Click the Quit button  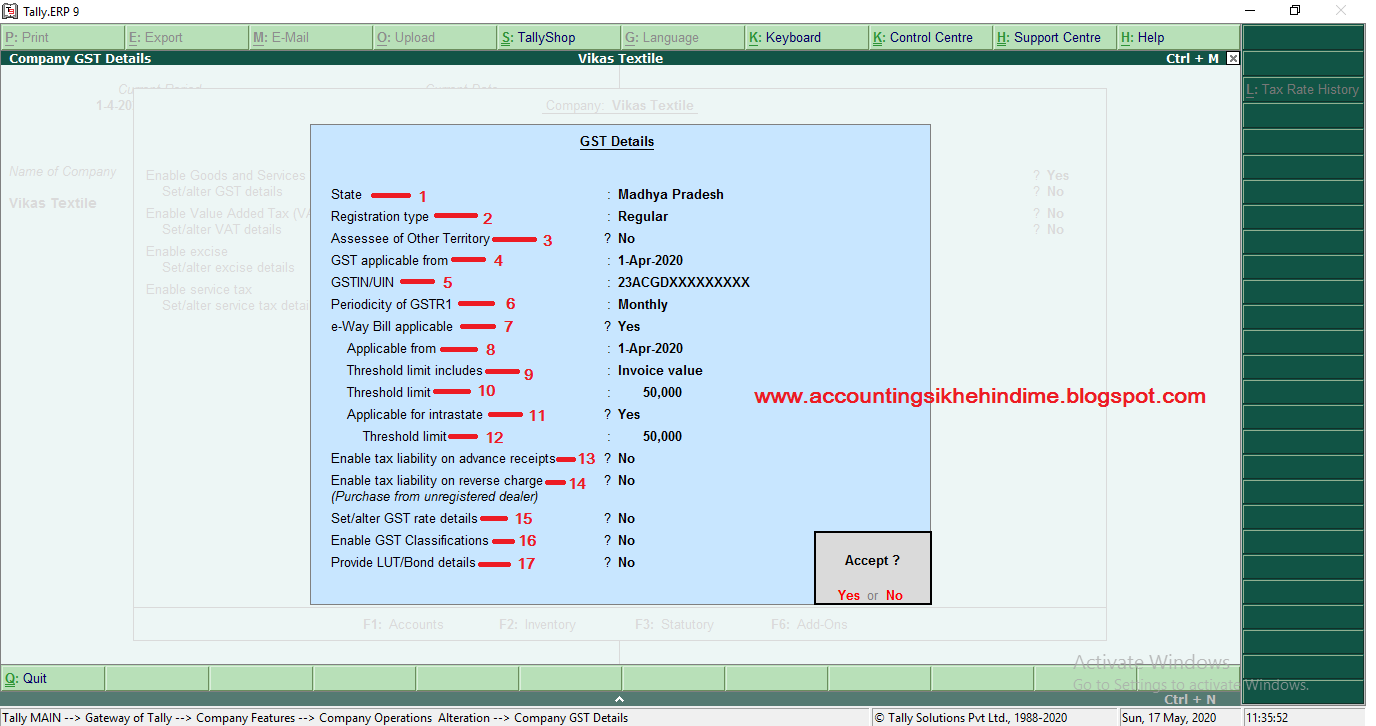[53, 678]
